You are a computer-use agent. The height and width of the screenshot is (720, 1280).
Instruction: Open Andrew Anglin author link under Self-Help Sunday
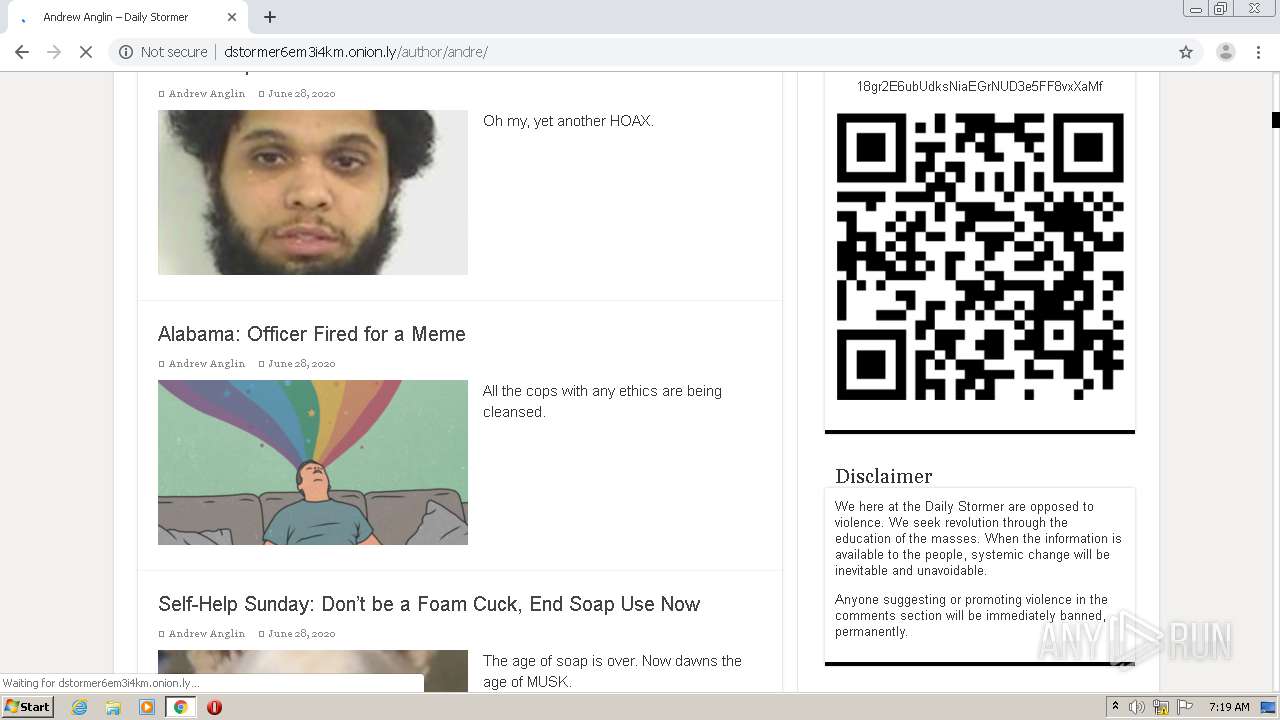pos(207,634)
